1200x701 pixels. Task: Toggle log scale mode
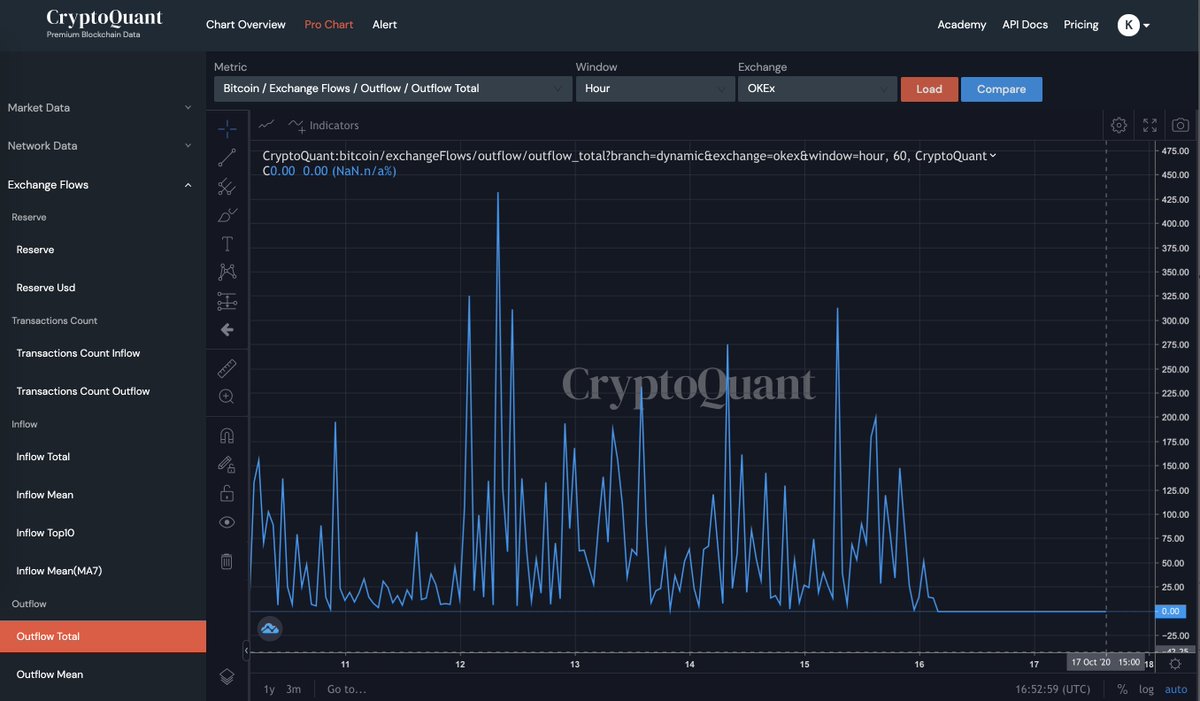pos(1146,689)
